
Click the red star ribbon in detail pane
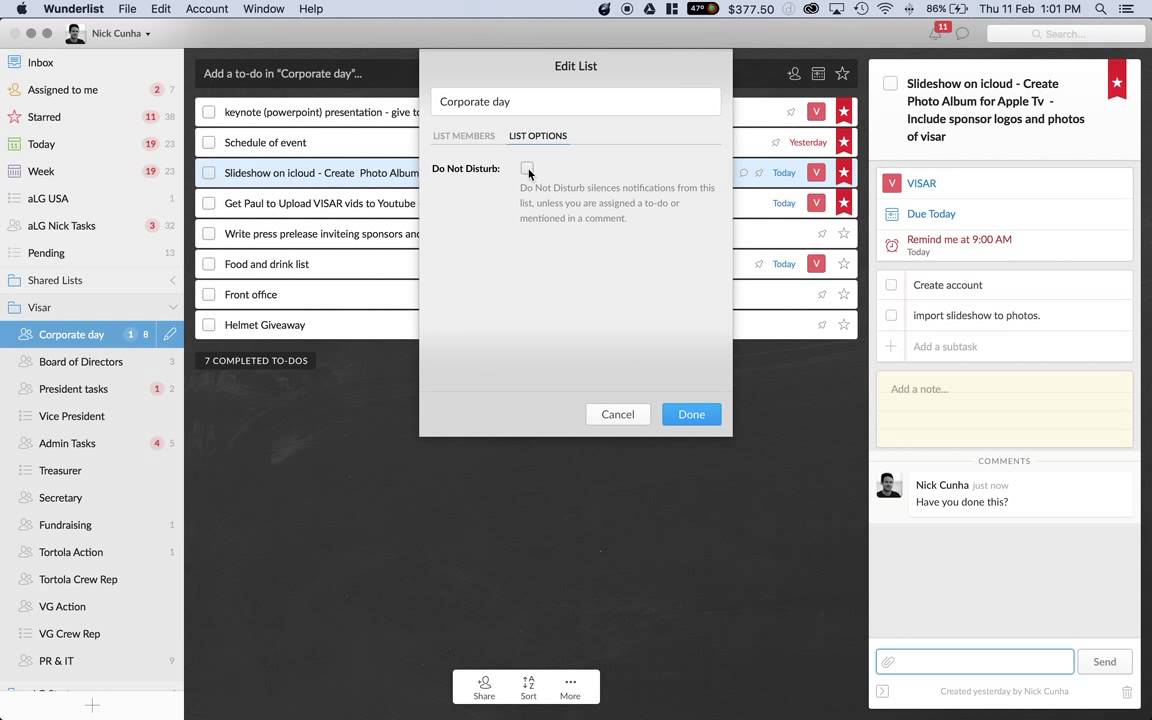pyautogui.click(x=1117, y=79)
